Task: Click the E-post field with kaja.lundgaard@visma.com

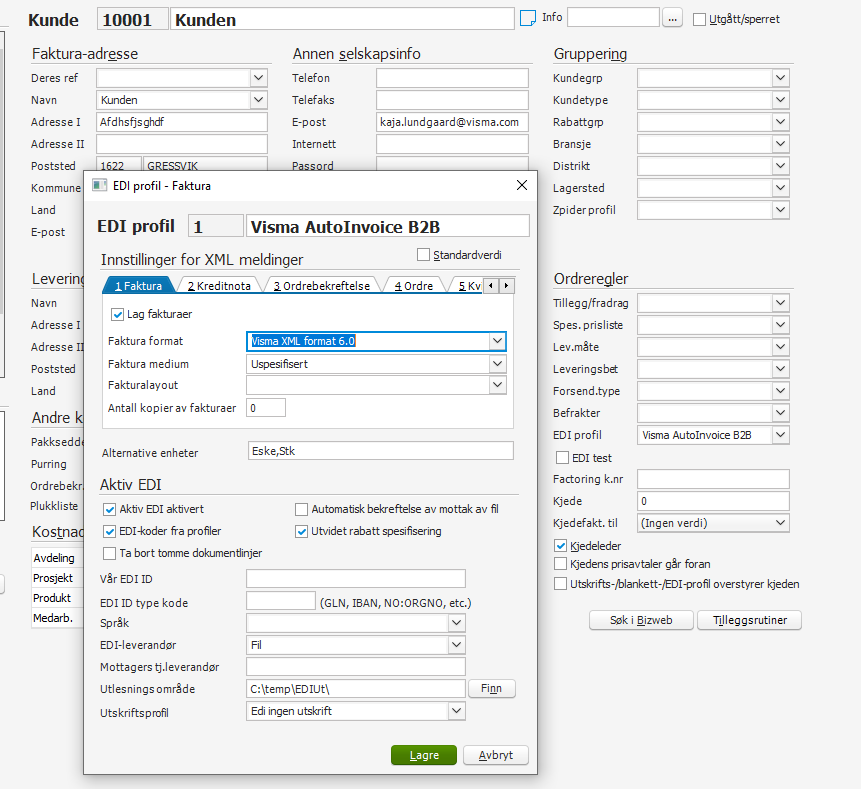Action: pos(452,122)
